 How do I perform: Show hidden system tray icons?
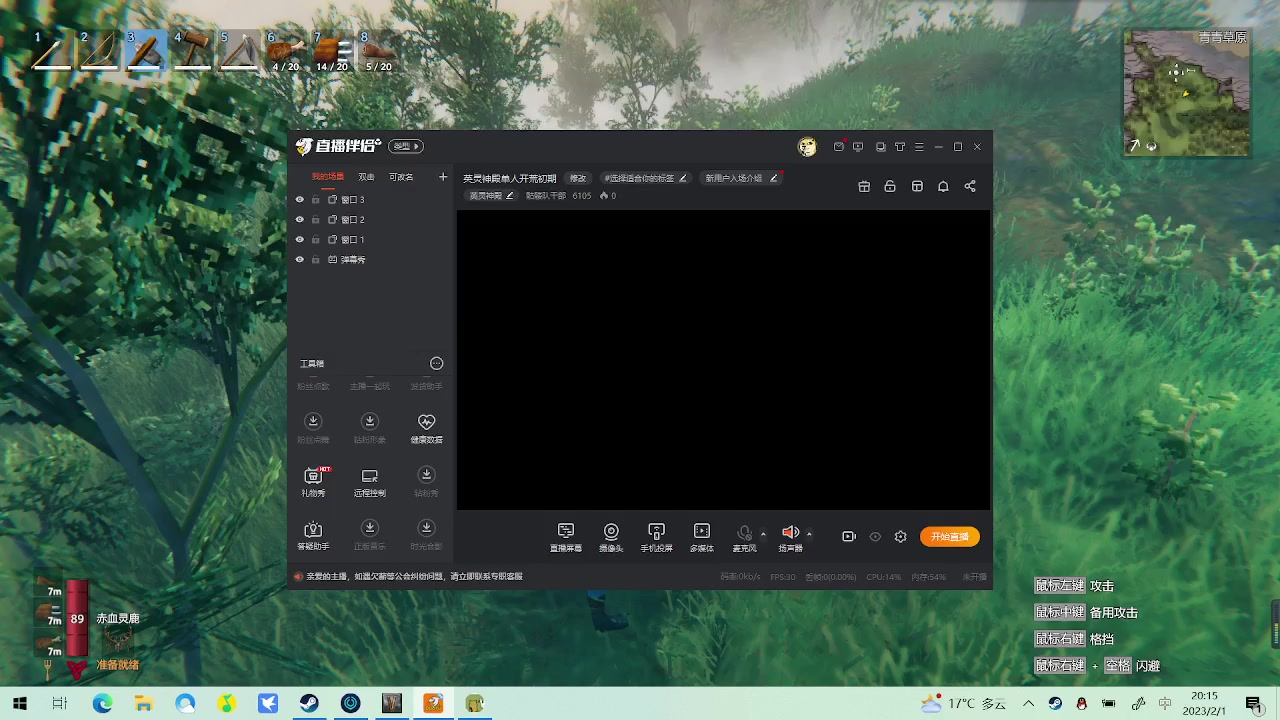(x=1030, y=704)
